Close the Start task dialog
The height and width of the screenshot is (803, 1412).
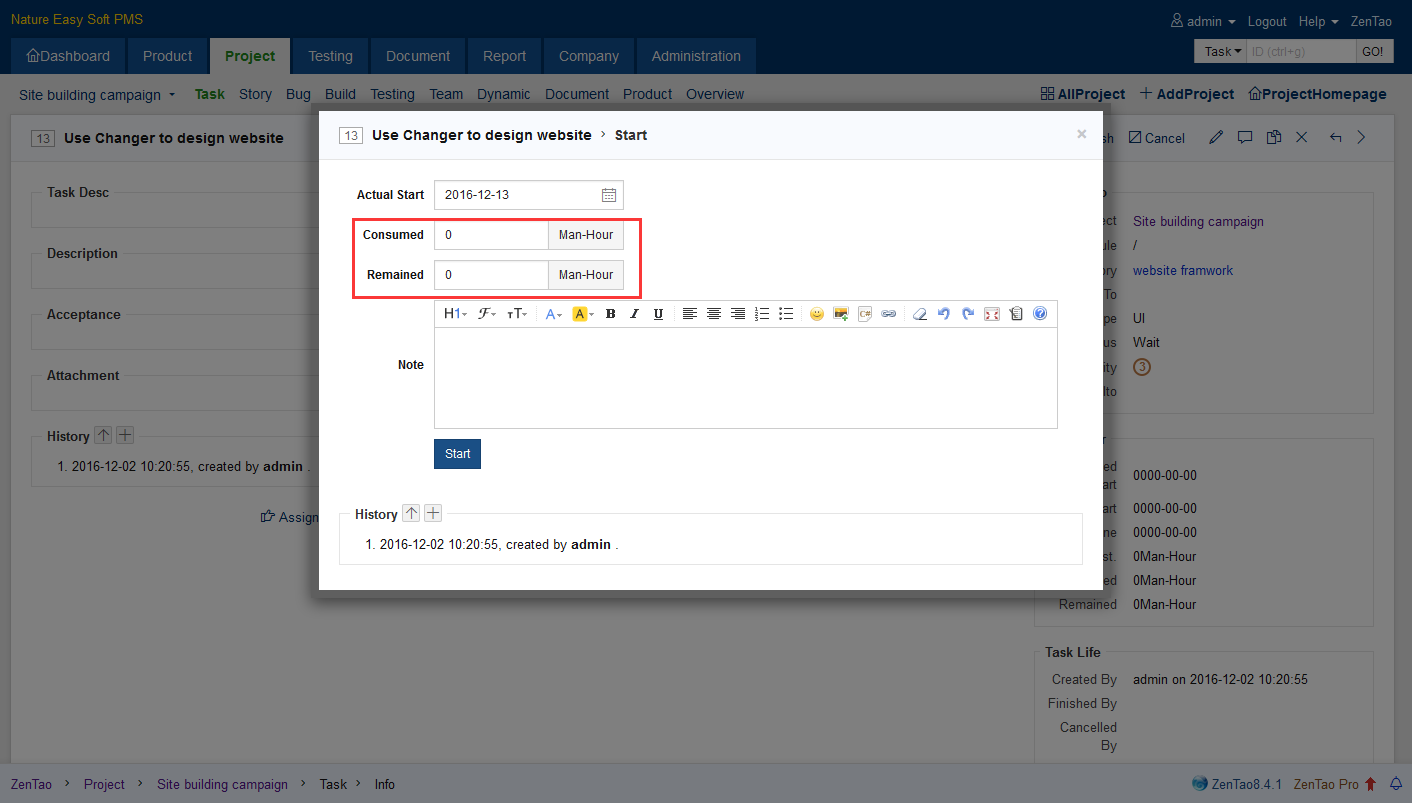(1081, 134)
